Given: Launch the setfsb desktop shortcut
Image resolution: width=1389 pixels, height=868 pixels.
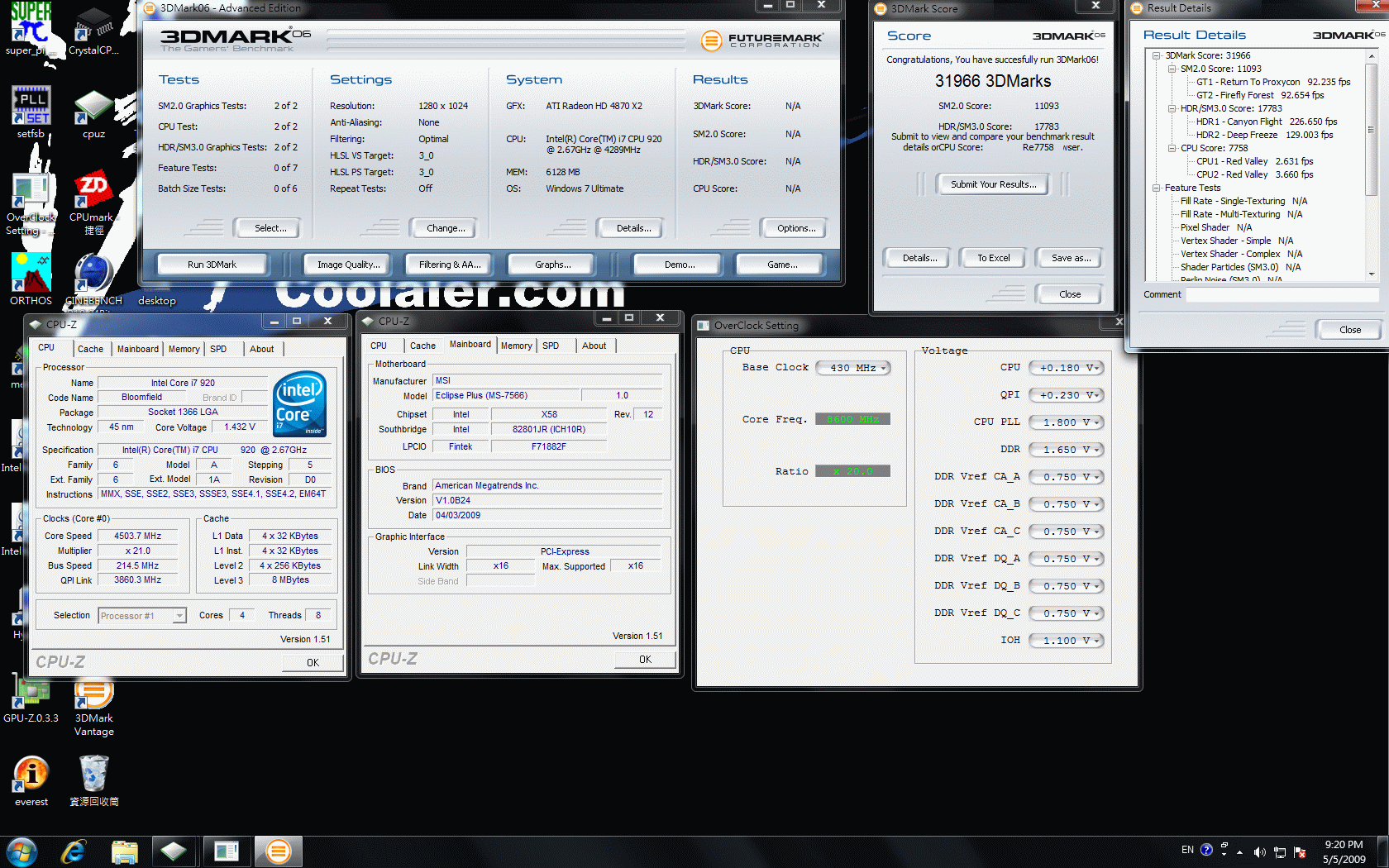Looking at the screenshot, I should (x=31, y=112).
